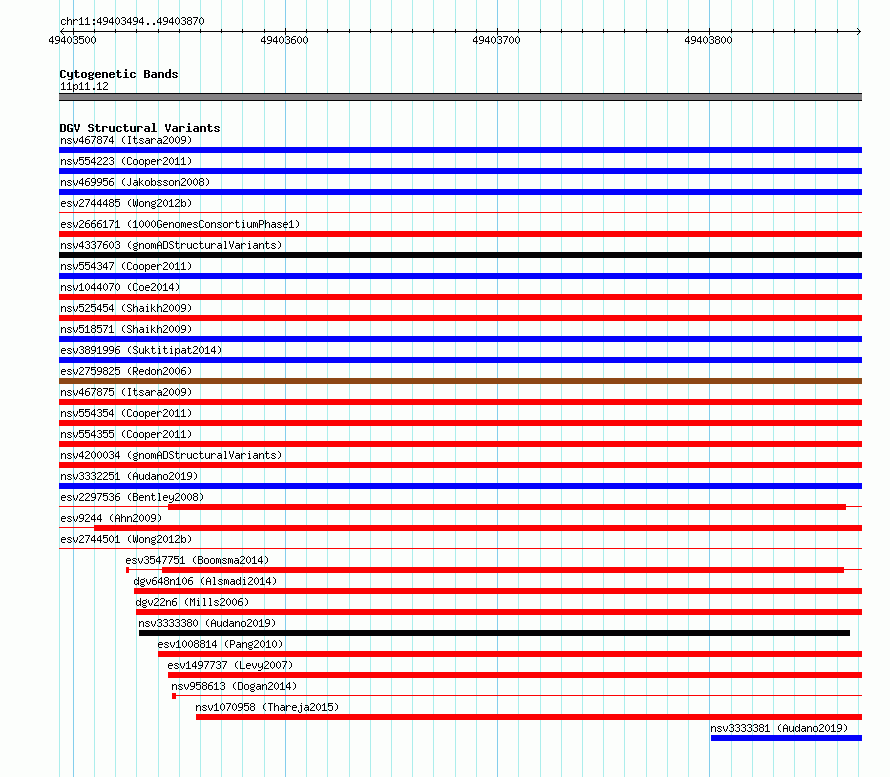Click the brown bar under esv2759825
The image size is (890, 777).
click(x=460, y=381)
